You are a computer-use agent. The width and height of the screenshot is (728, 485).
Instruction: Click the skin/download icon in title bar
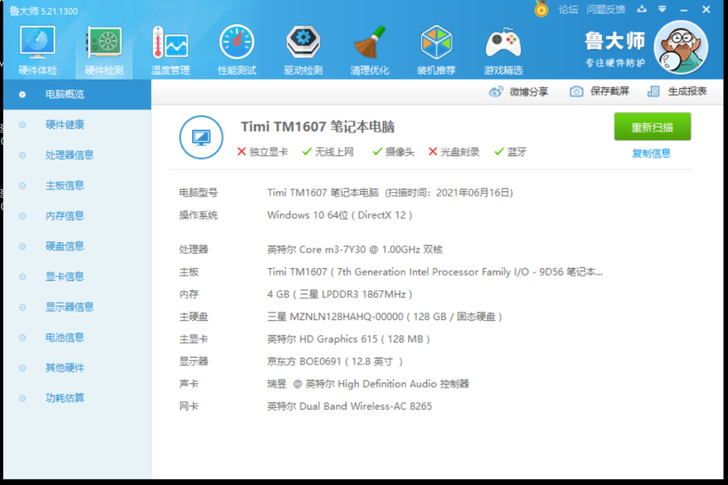(642, 9)
